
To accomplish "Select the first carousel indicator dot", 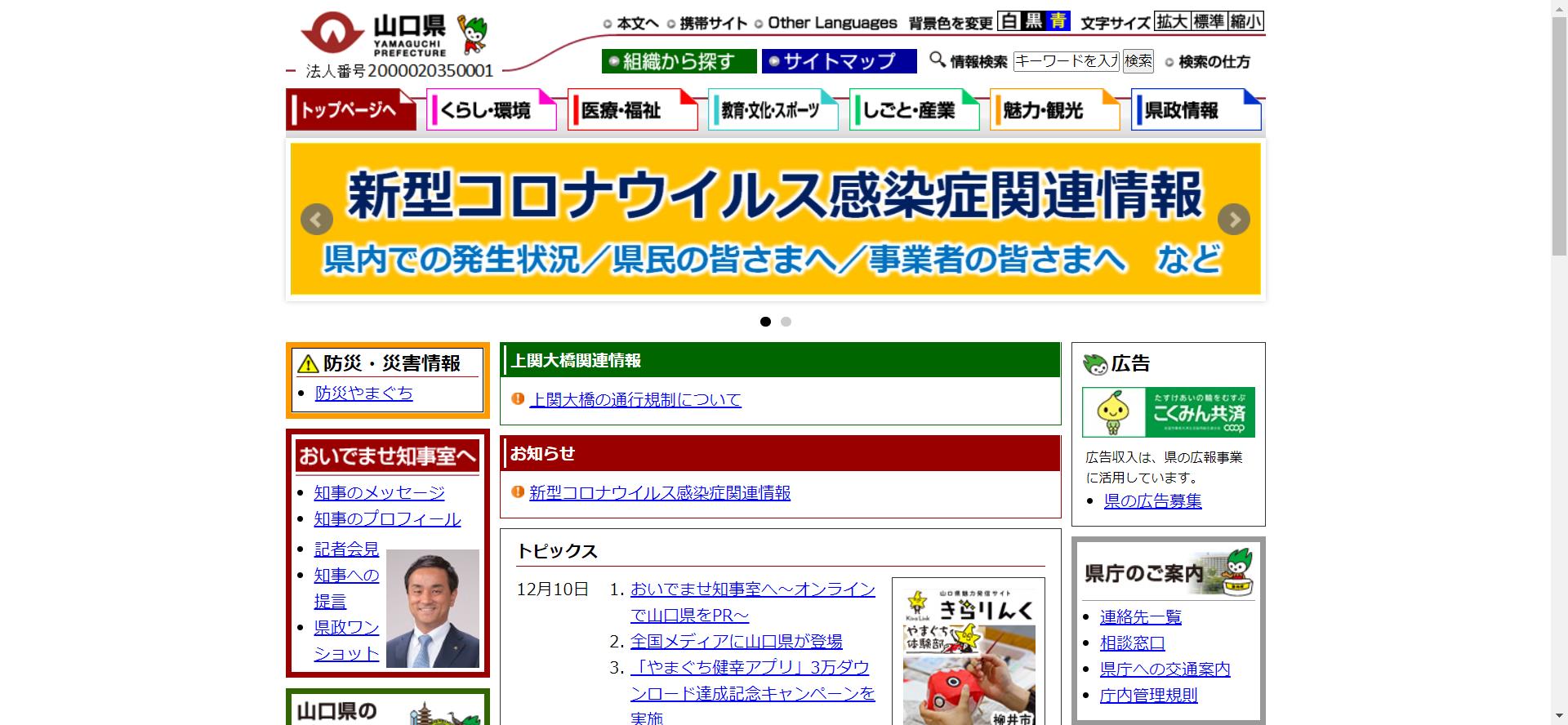I will (x=765, y=322).
